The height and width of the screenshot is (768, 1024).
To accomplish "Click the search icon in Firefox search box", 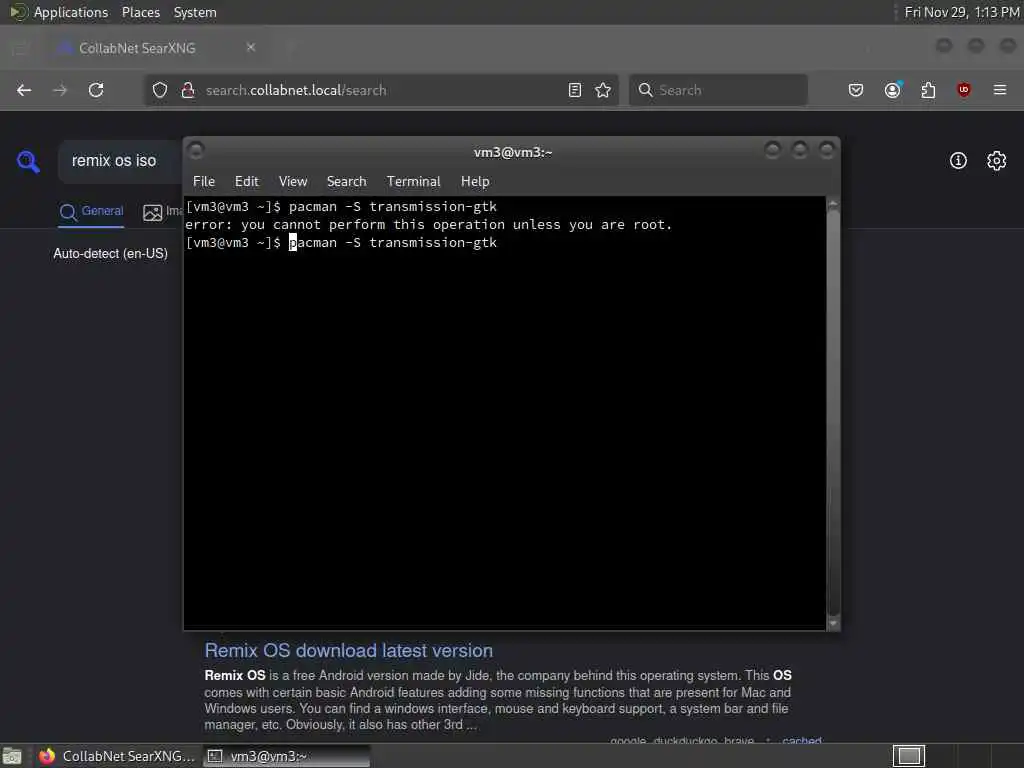I will click(645, 90).
